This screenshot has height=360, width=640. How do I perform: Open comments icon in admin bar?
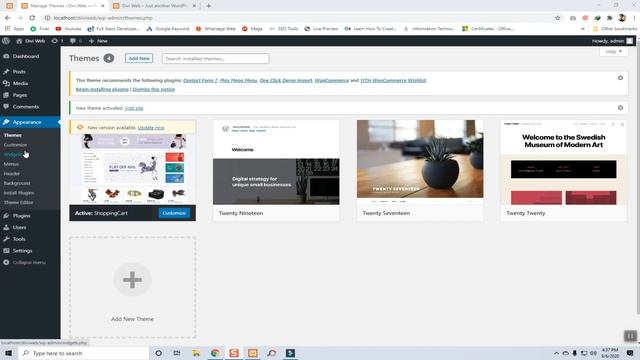[x=76, y=41]
